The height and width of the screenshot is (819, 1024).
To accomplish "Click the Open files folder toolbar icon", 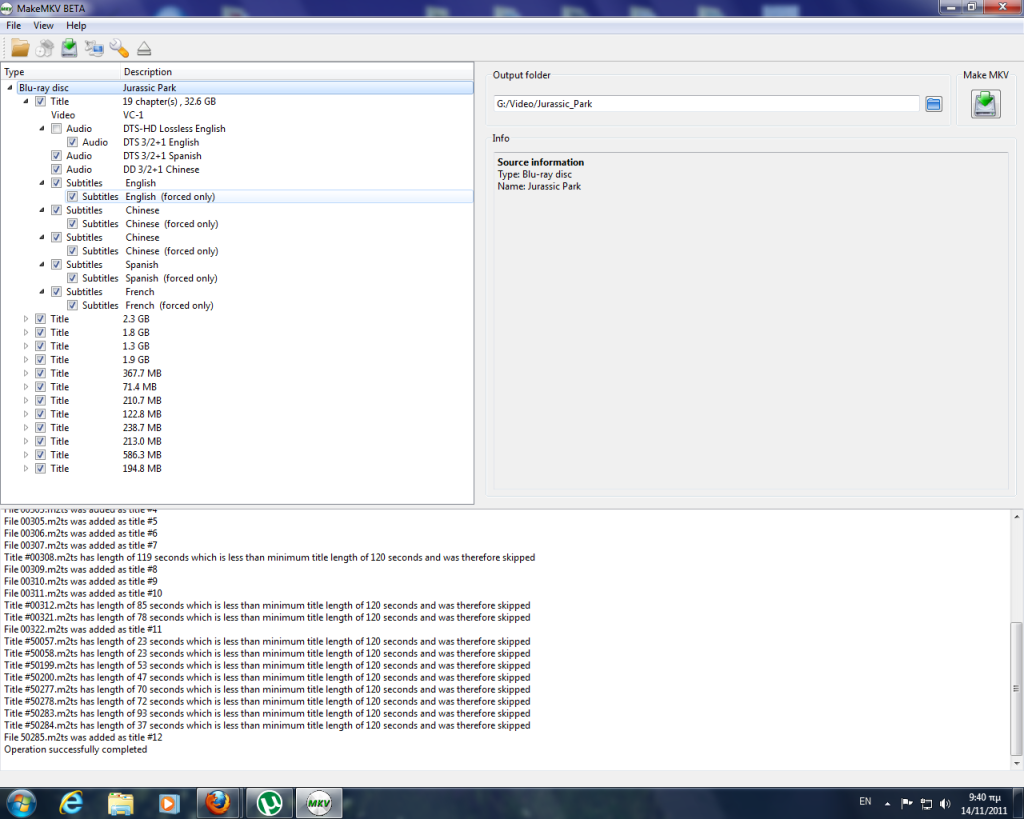I will [20, 48].
